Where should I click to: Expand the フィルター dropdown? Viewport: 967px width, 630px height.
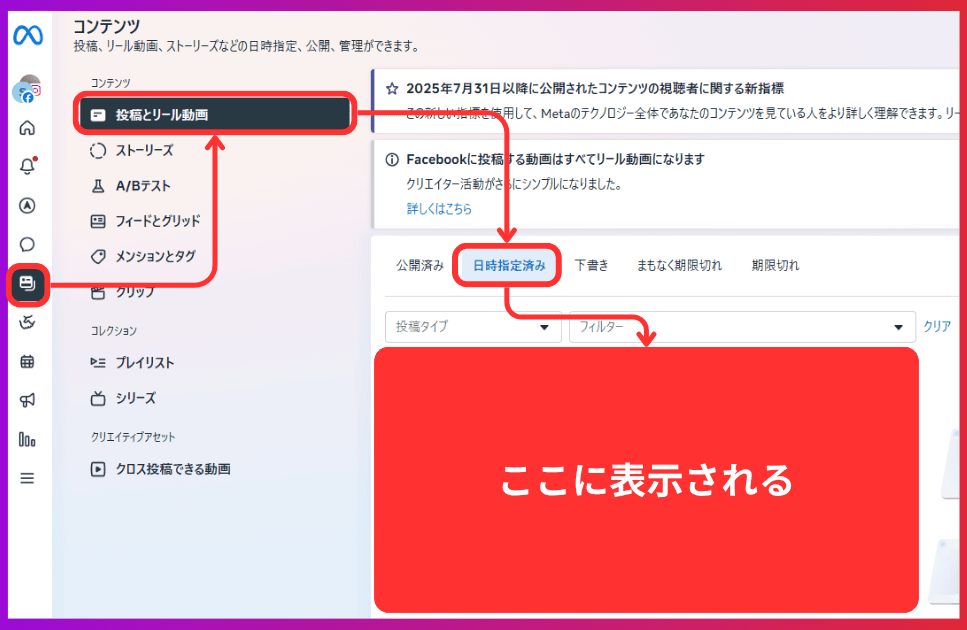pyautogui.click(x=741, y=327)
